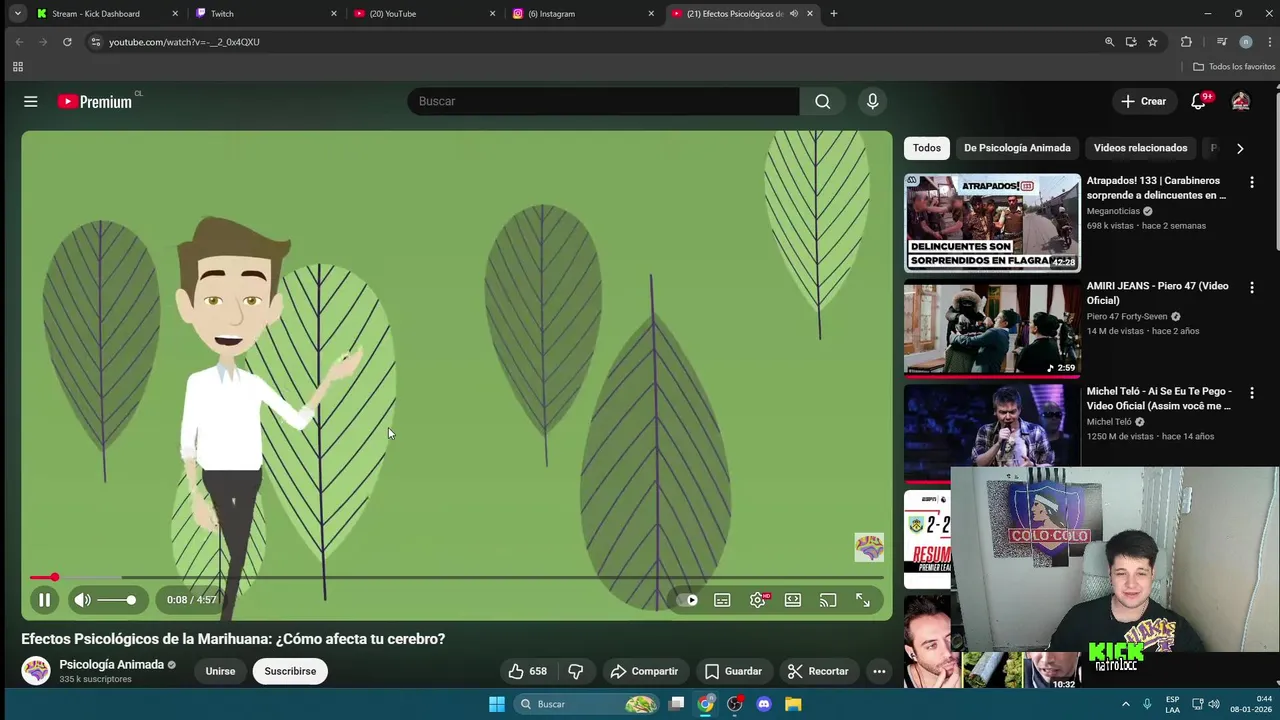Open Chrome tab search dropdown arrow
1280x720 pixels.
(x=17, y=14)
